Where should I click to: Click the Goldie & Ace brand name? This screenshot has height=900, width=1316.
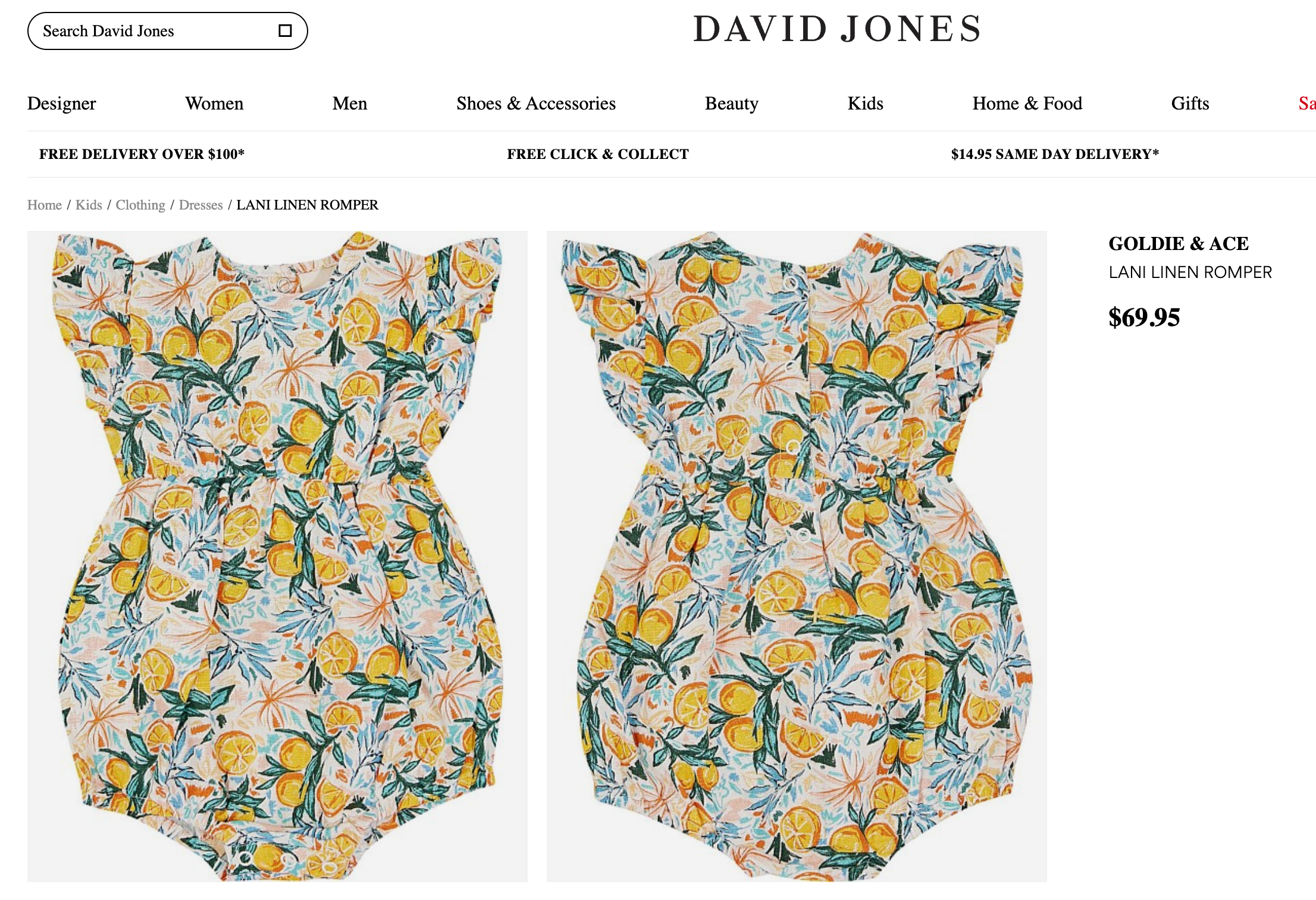pos(1179,243)
